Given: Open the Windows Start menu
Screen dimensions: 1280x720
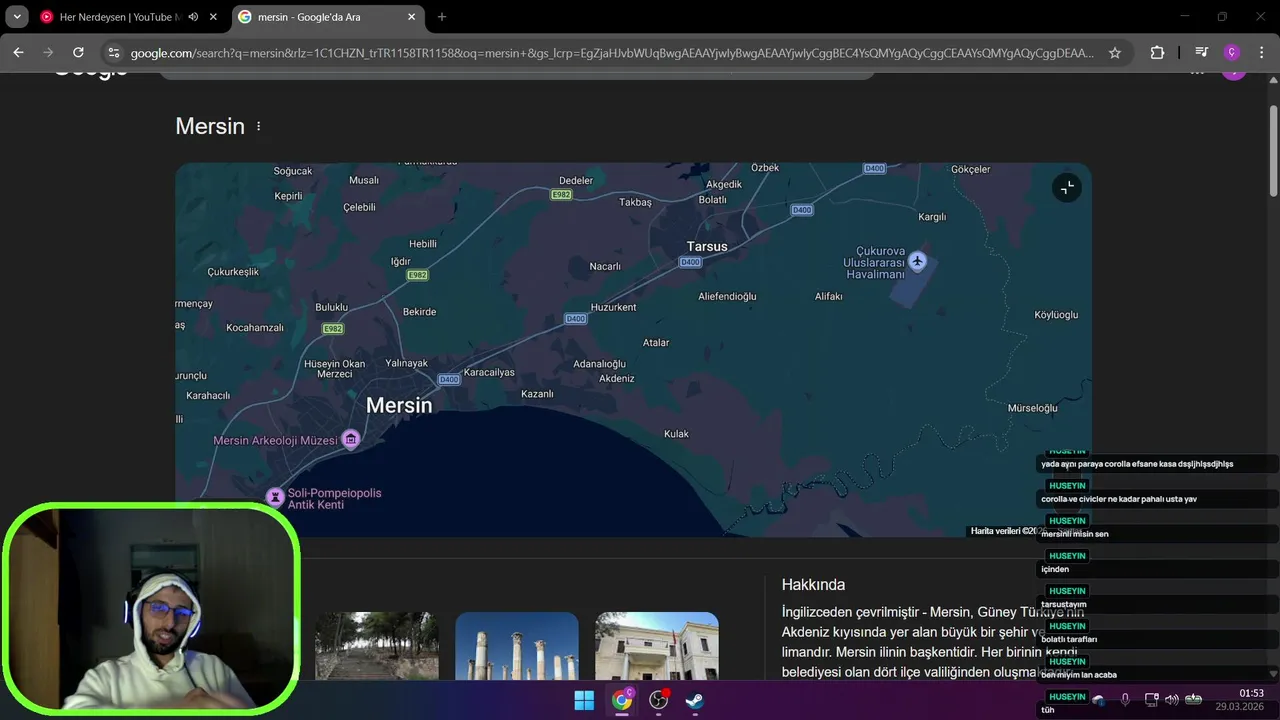Looking at the screenshot, I should click(x=584, y=700).
